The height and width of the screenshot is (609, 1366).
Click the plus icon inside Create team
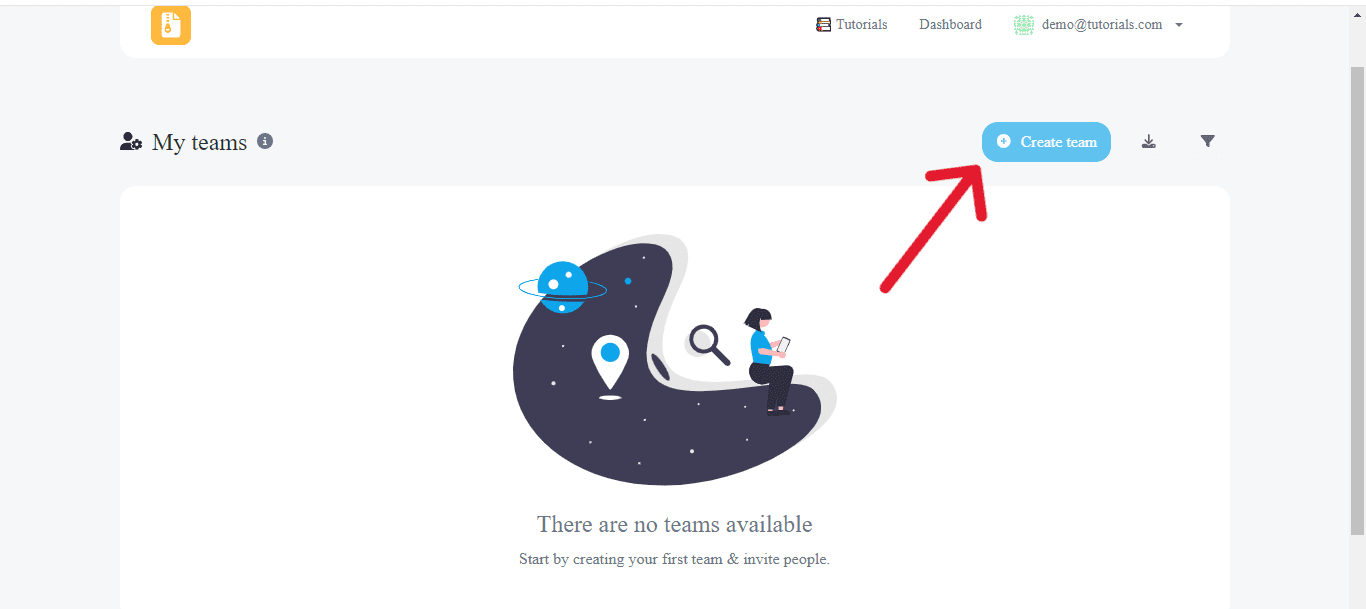click(x=1004, y=142)
